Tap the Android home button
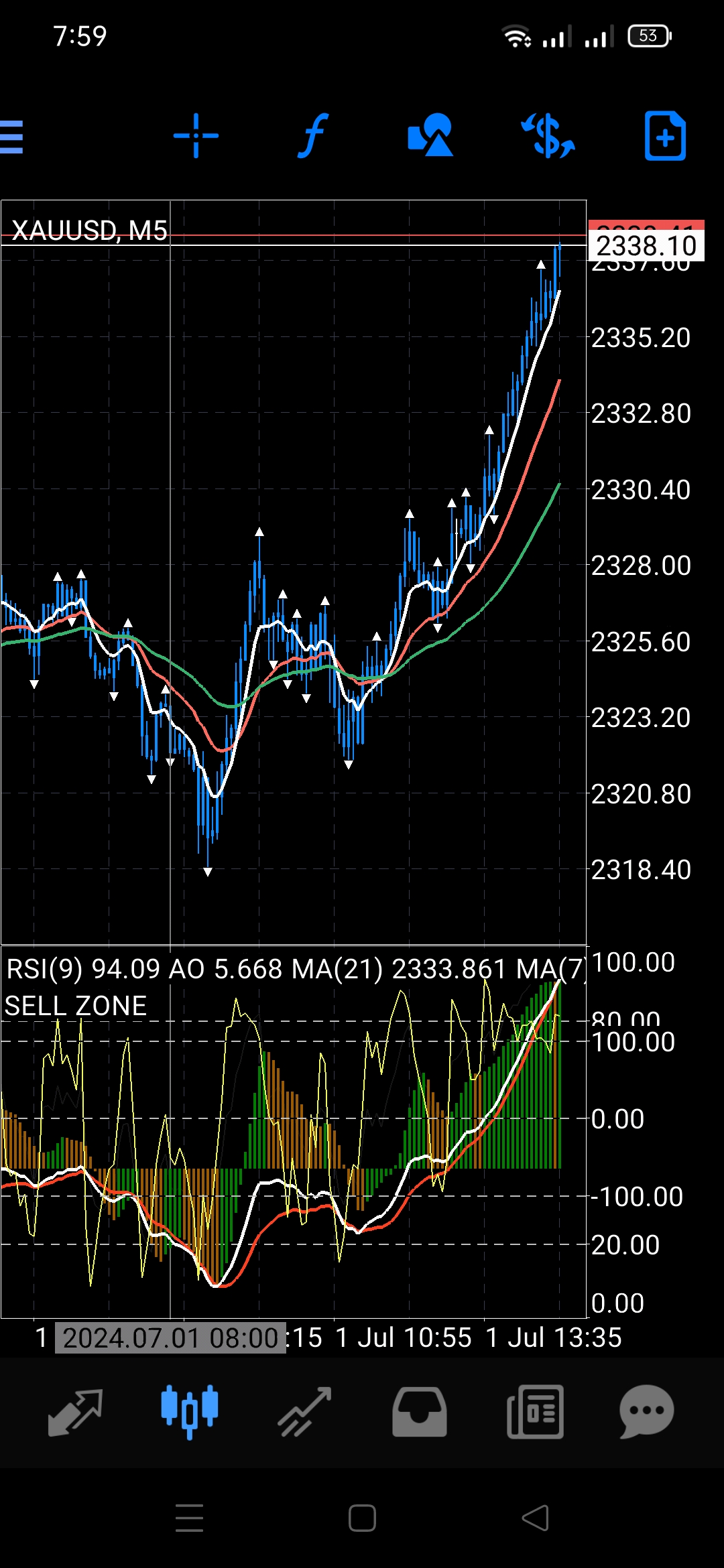724x1568 pixels. [362, 1518]
